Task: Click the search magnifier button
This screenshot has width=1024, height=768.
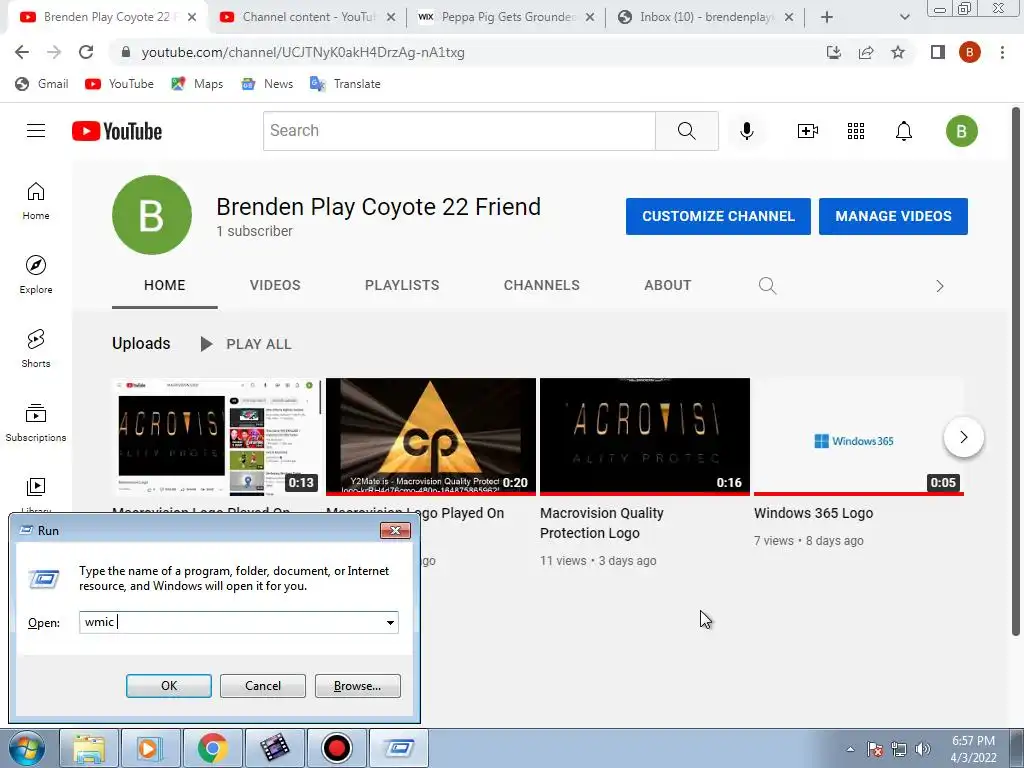Action: tap(686, 131)
